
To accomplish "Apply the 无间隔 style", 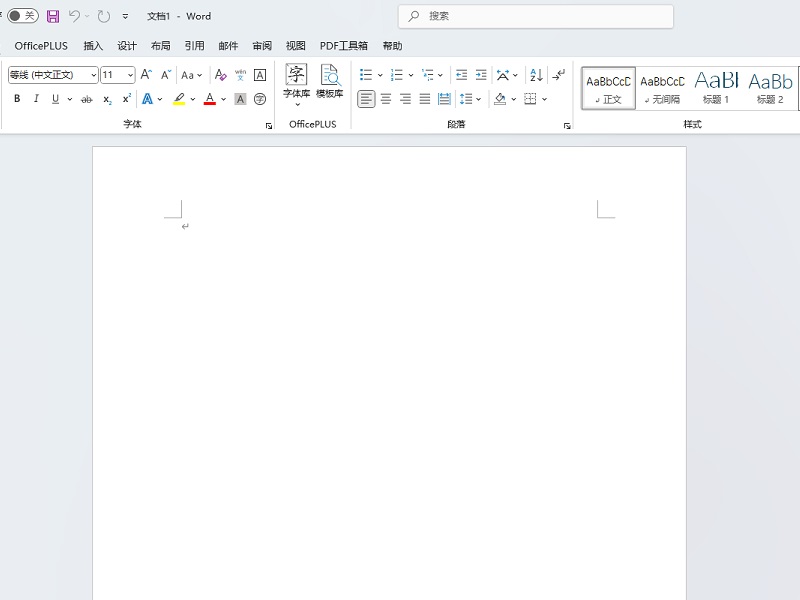I will [662, 88].
